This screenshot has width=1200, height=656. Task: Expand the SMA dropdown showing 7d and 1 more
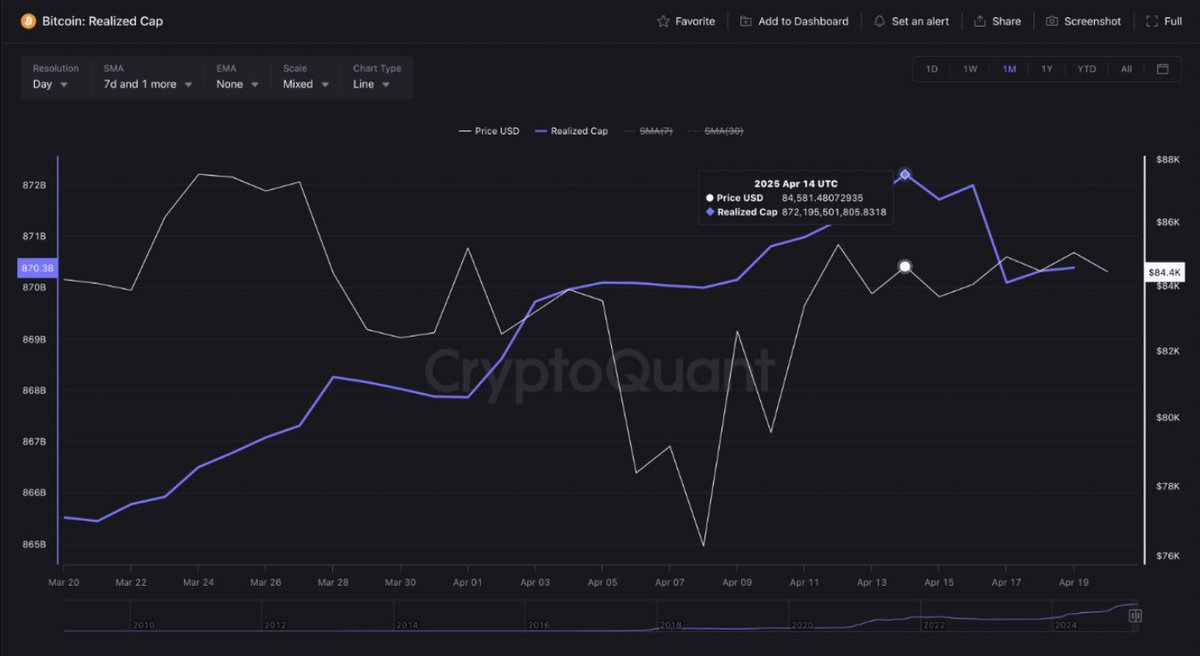pyautogui.click(x=140, y=84)
